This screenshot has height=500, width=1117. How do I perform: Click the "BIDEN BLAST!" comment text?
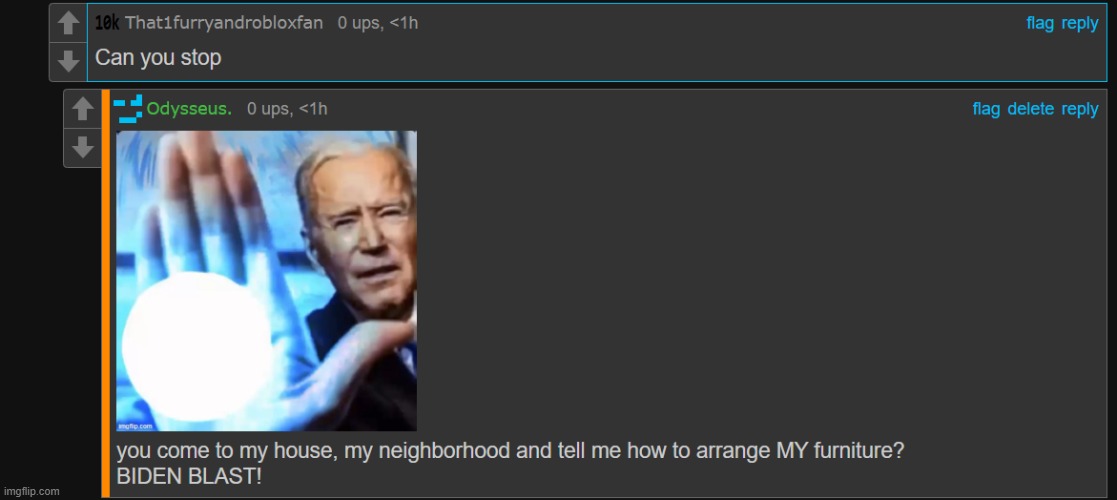point(189,476)
